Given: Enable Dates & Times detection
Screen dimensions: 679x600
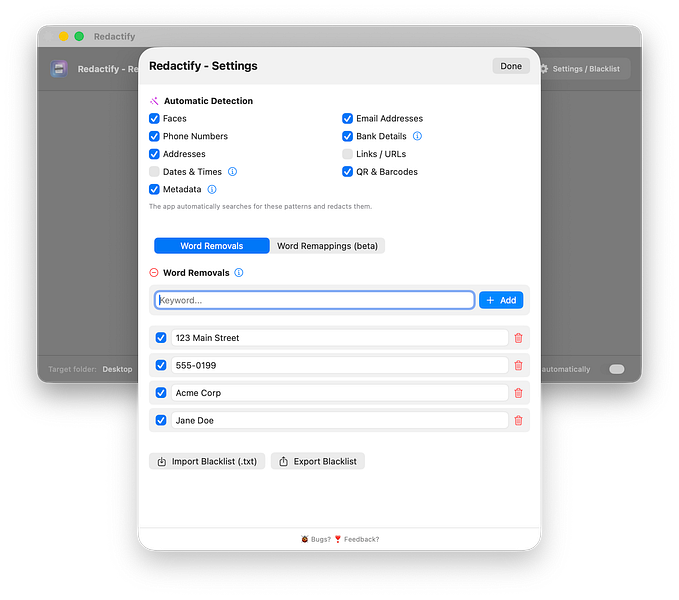Looking at the screenshot, I should coord(154,172).
